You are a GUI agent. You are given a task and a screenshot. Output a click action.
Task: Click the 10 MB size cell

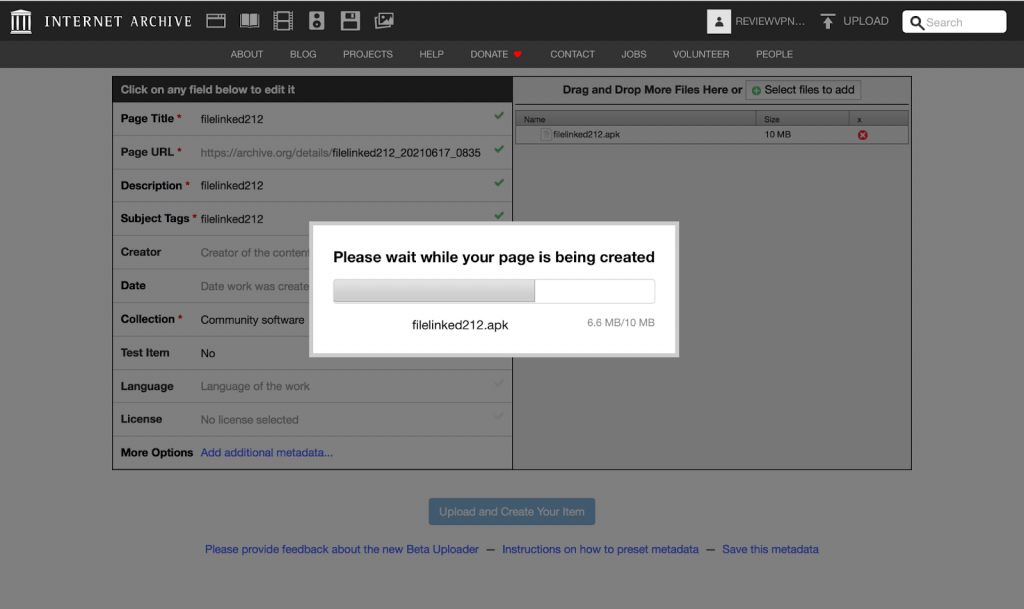(777, 134)
